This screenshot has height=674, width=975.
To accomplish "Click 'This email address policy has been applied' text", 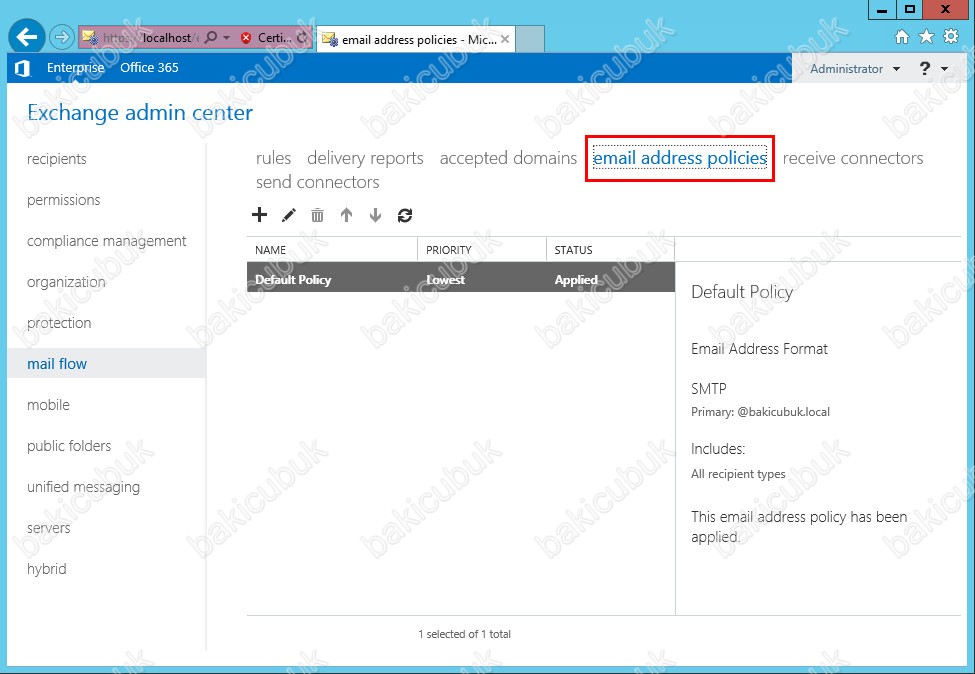I will [x=799, y=527].
